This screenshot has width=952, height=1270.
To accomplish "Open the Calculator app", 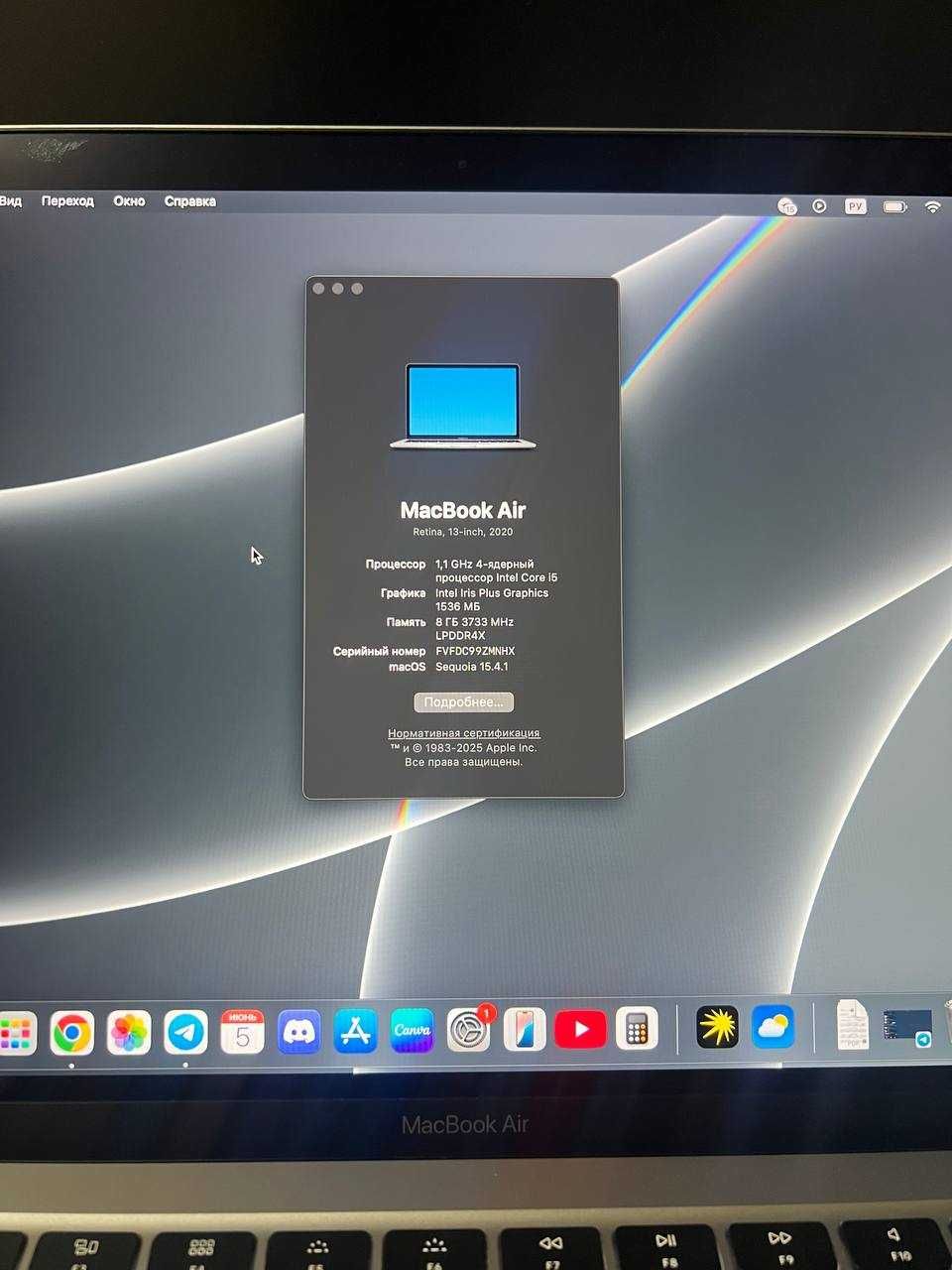I will click(637, 1029).
